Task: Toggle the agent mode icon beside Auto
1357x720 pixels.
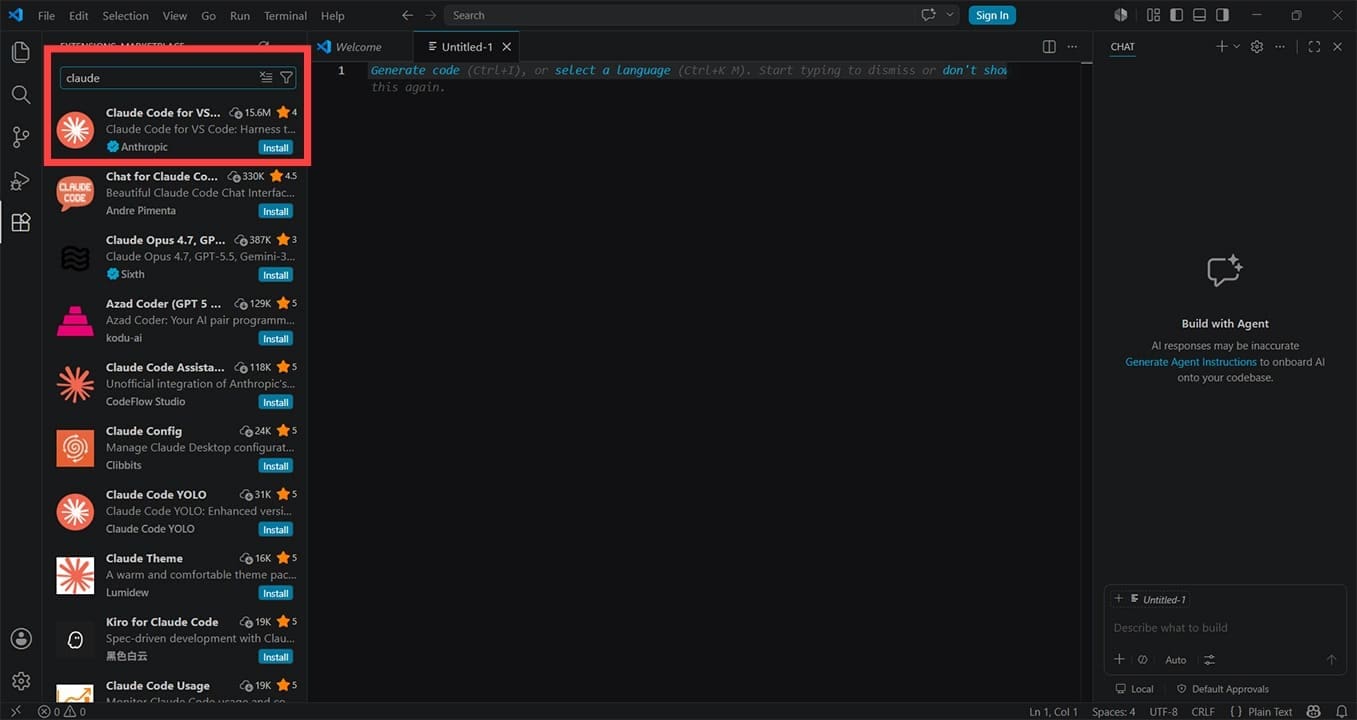Action: [x=1143, y=659]
